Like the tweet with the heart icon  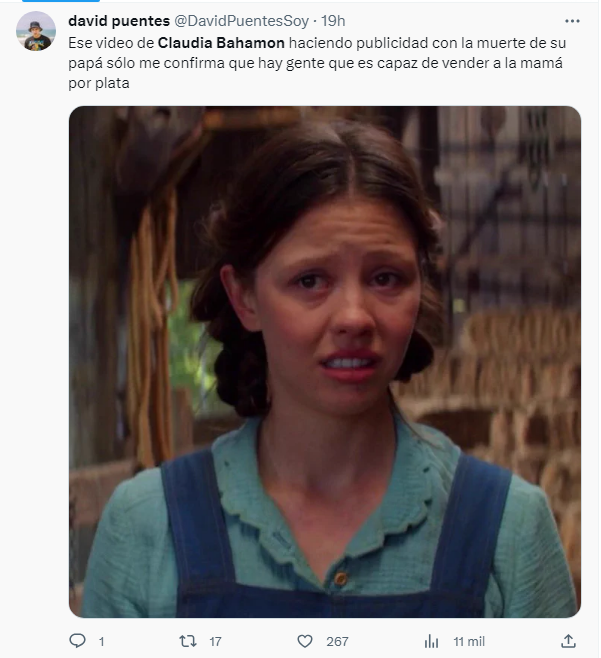coord(305,641)
